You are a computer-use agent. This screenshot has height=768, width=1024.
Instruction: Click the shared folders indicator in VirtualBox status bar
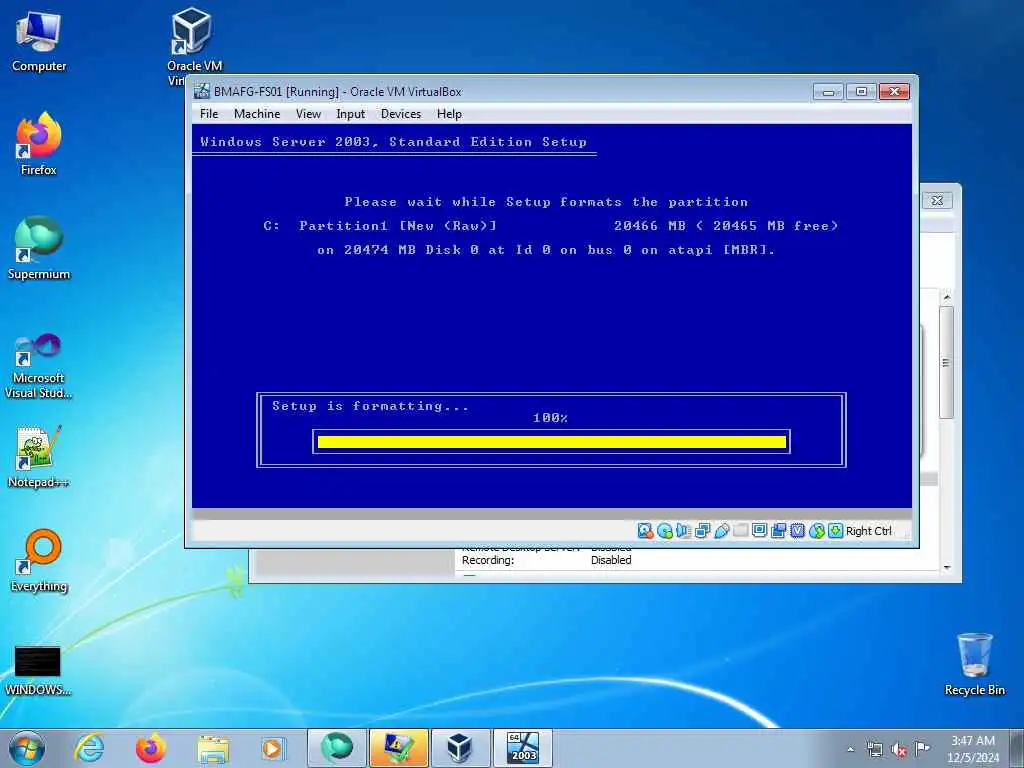point(740,530)
